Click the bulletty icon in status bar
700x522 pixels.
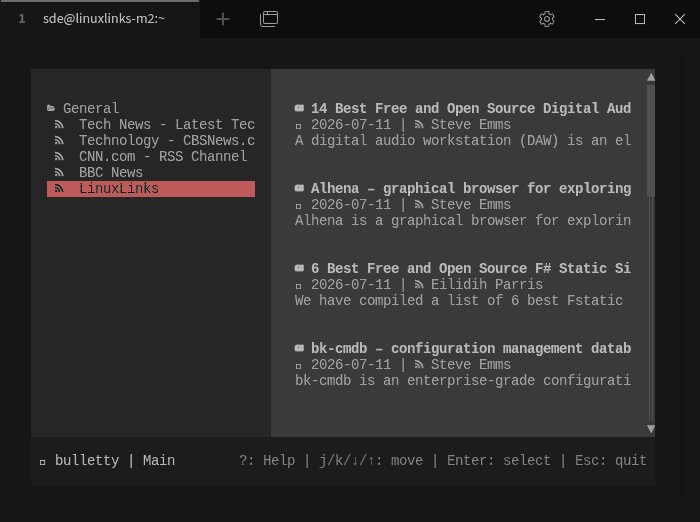pyautogui.click(x=42, y=462)
